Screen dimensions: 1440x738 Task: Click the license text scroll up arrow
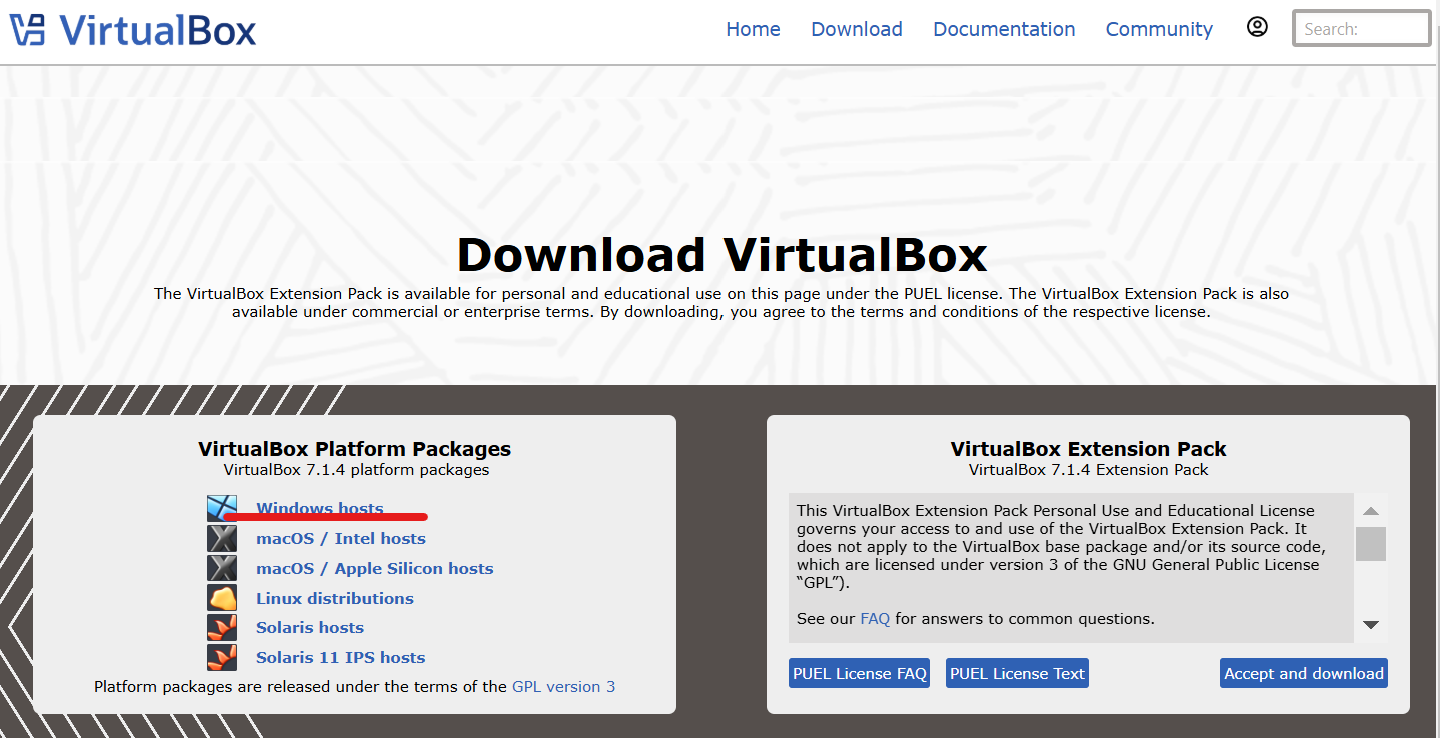(1371, 511)
